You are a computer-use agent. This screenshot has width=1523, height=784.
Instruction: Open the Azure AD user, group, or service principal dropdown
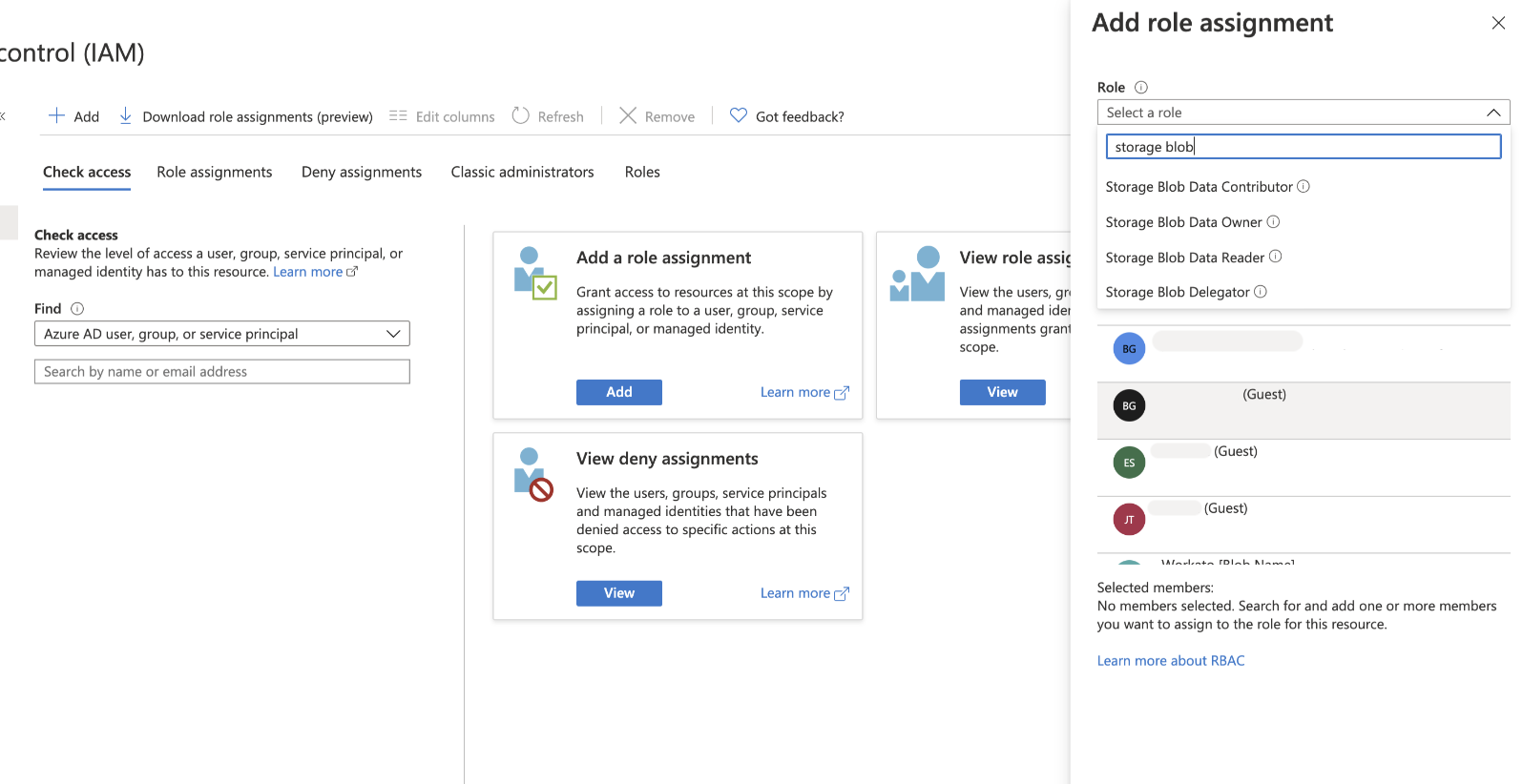(222, 334)
